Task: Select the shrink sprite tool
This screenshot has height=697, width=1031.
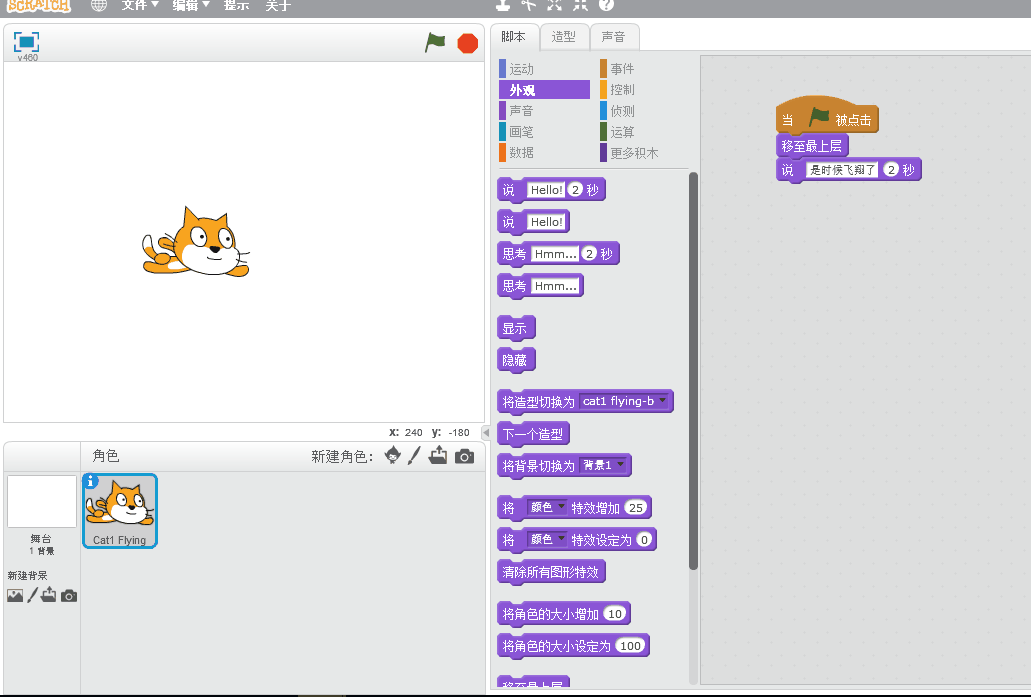Action: click(581, 5)
